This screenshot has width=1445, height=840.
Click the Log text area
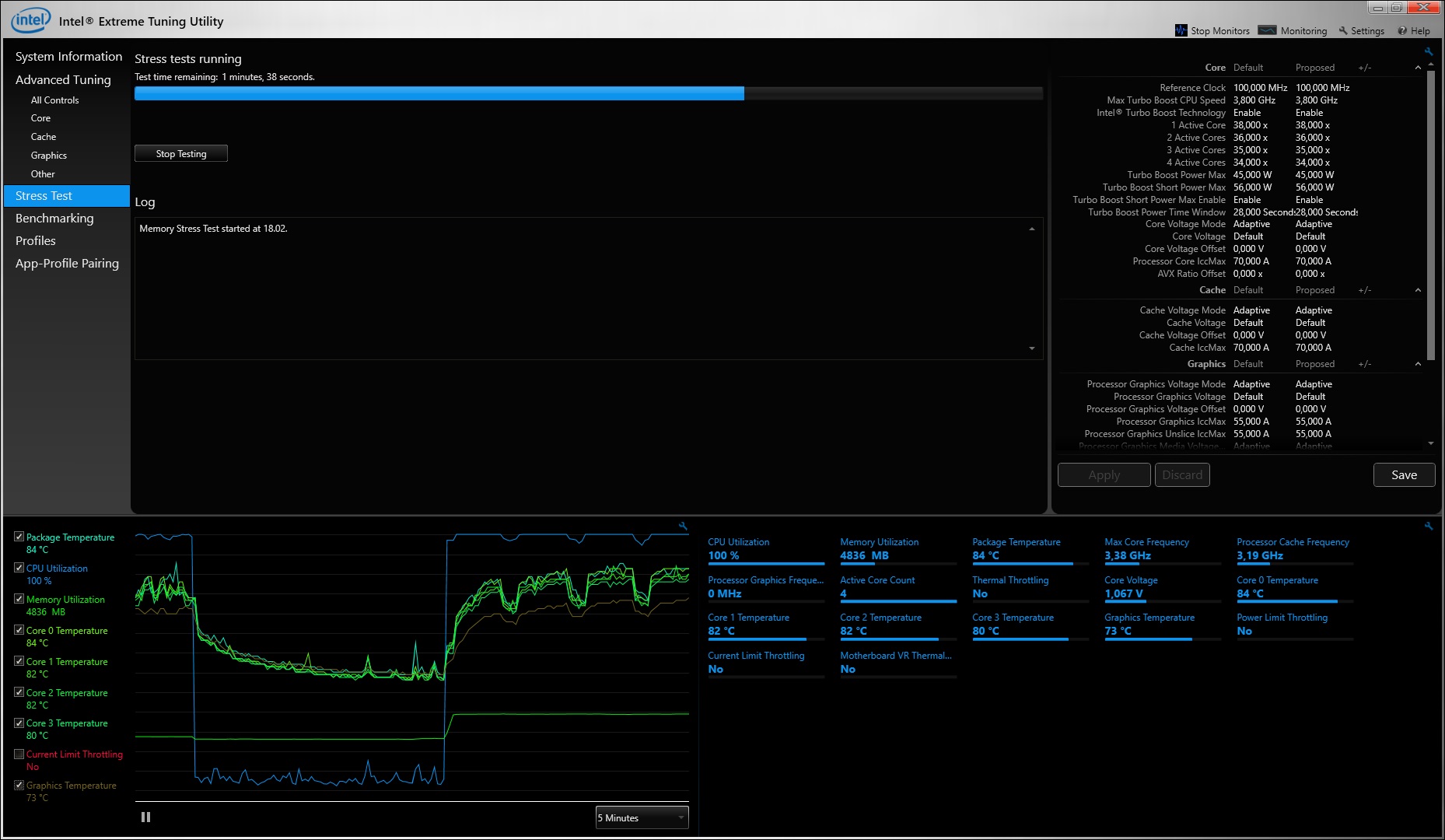(588, 289)
